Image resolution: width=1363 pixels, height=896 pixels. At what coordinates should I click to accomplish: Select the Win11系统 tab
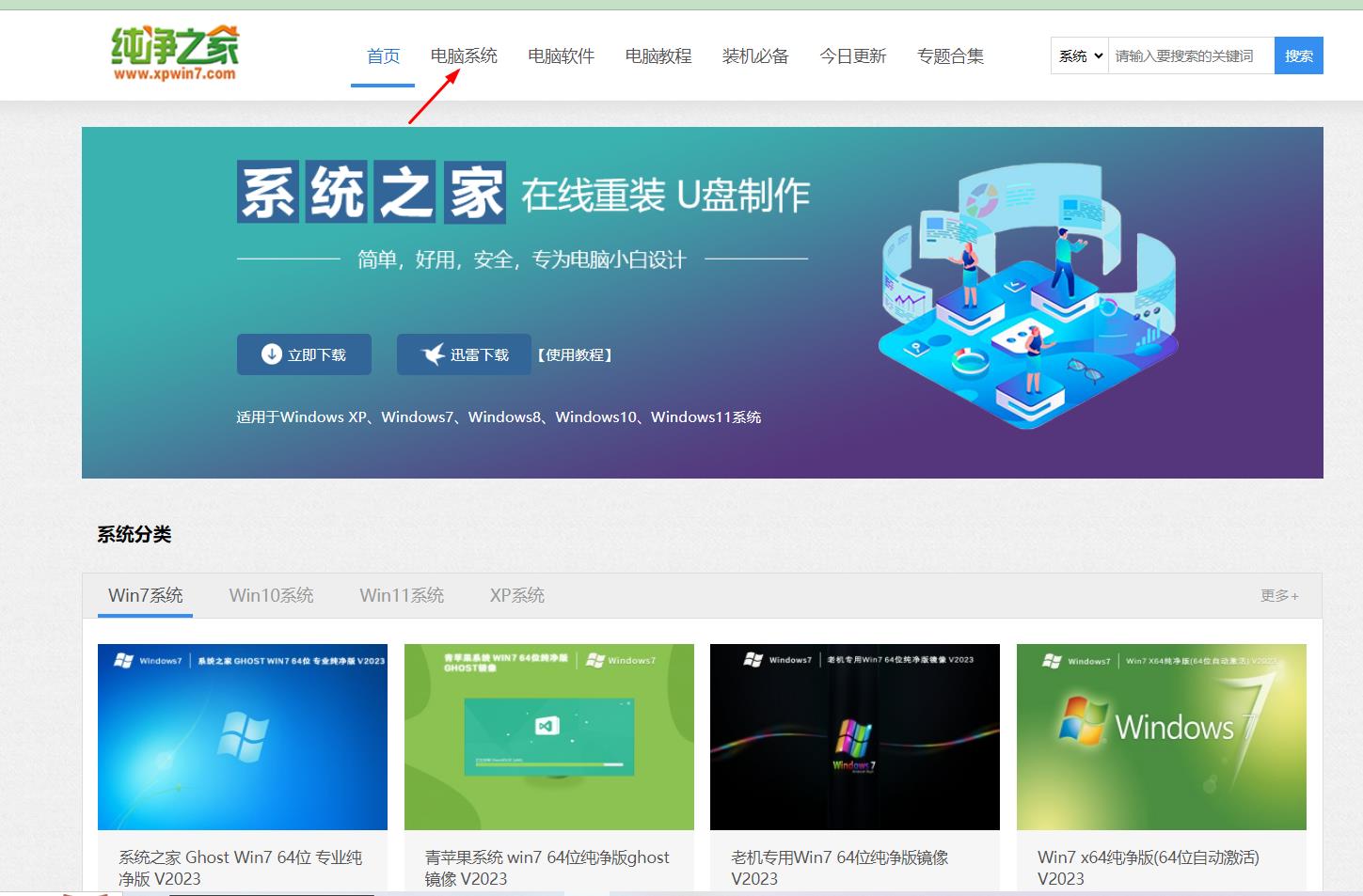[x=402, y=594]
